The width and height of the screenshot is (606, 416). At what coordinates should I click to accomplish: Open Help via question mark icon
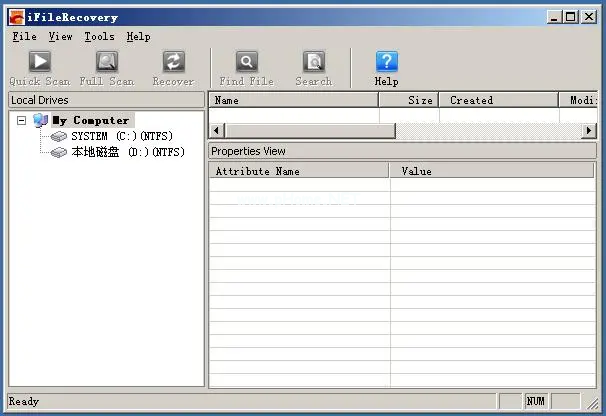386,63
